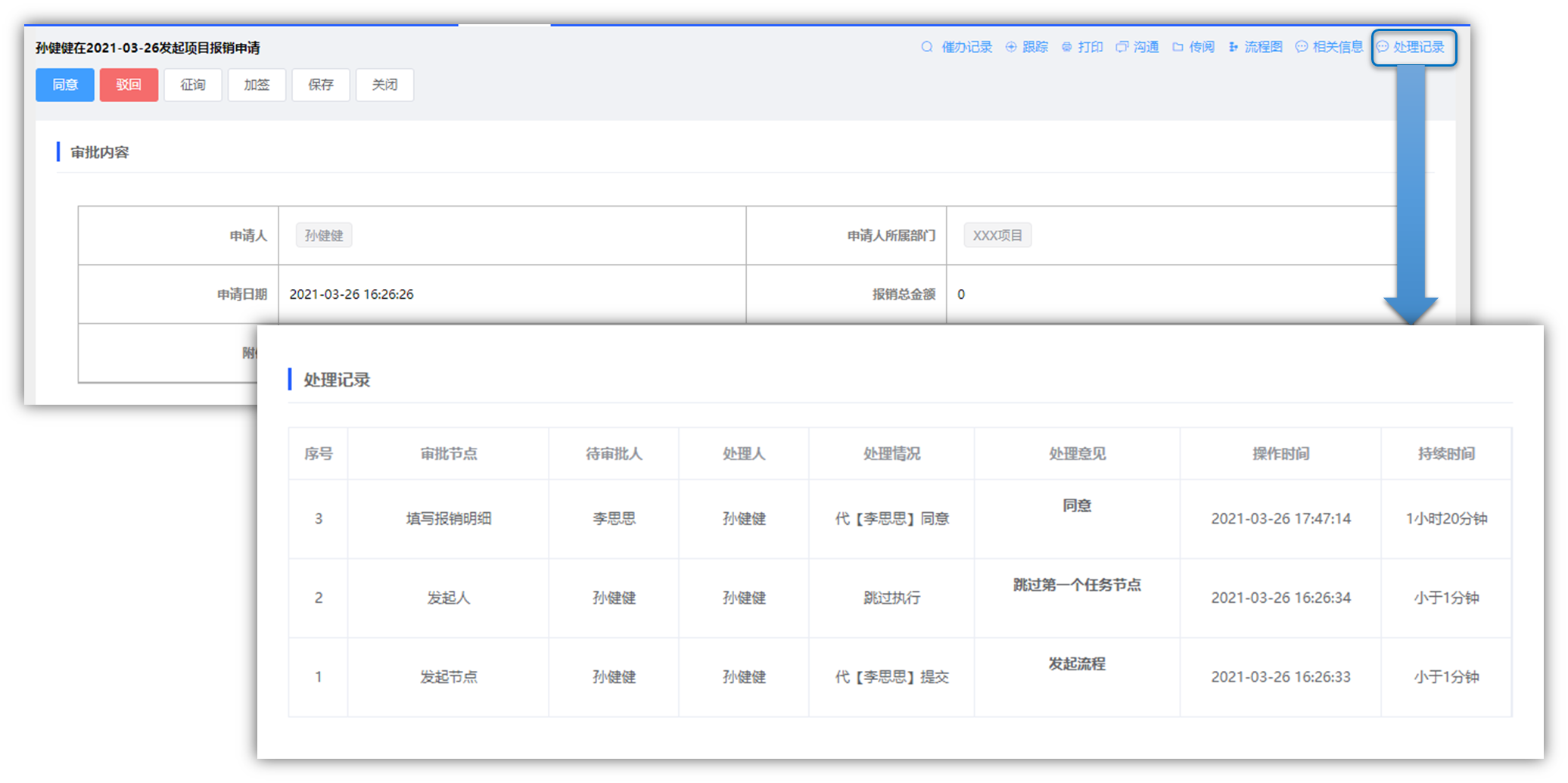
Task: Open the 流程图 text link
Action: tap(1263, 47)
